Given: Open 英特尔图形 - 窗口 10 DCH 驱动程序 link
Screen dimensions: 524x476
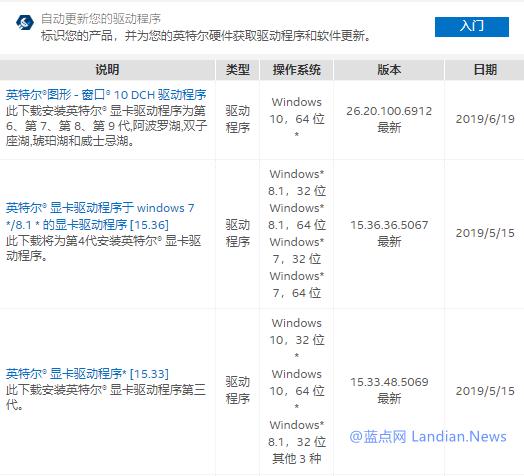Looking at the screenshot, I should [106, 95].
